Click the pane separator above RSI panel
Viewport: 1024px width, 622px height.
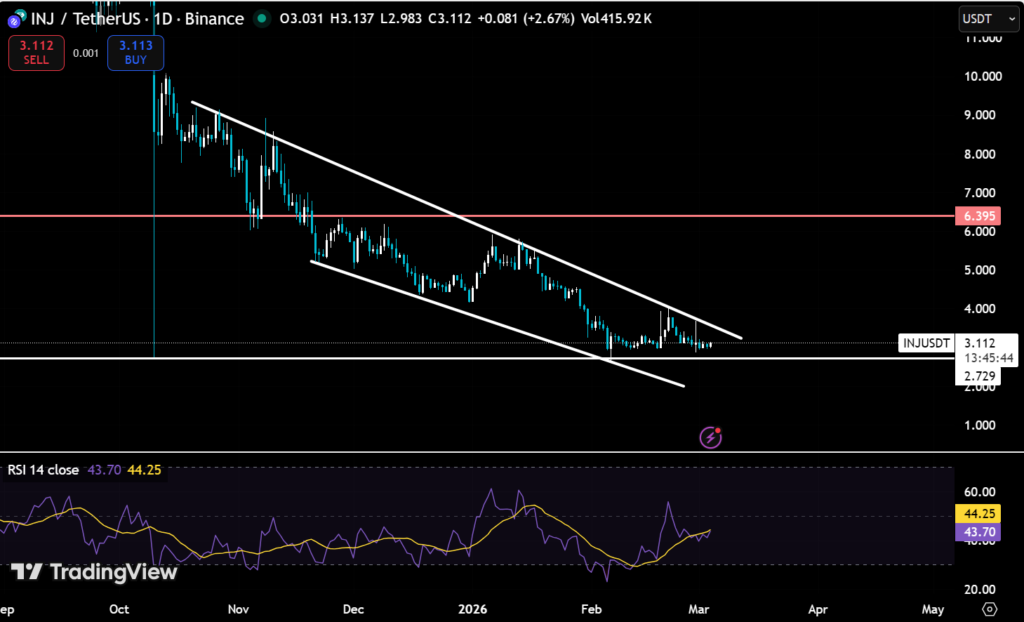500,452
